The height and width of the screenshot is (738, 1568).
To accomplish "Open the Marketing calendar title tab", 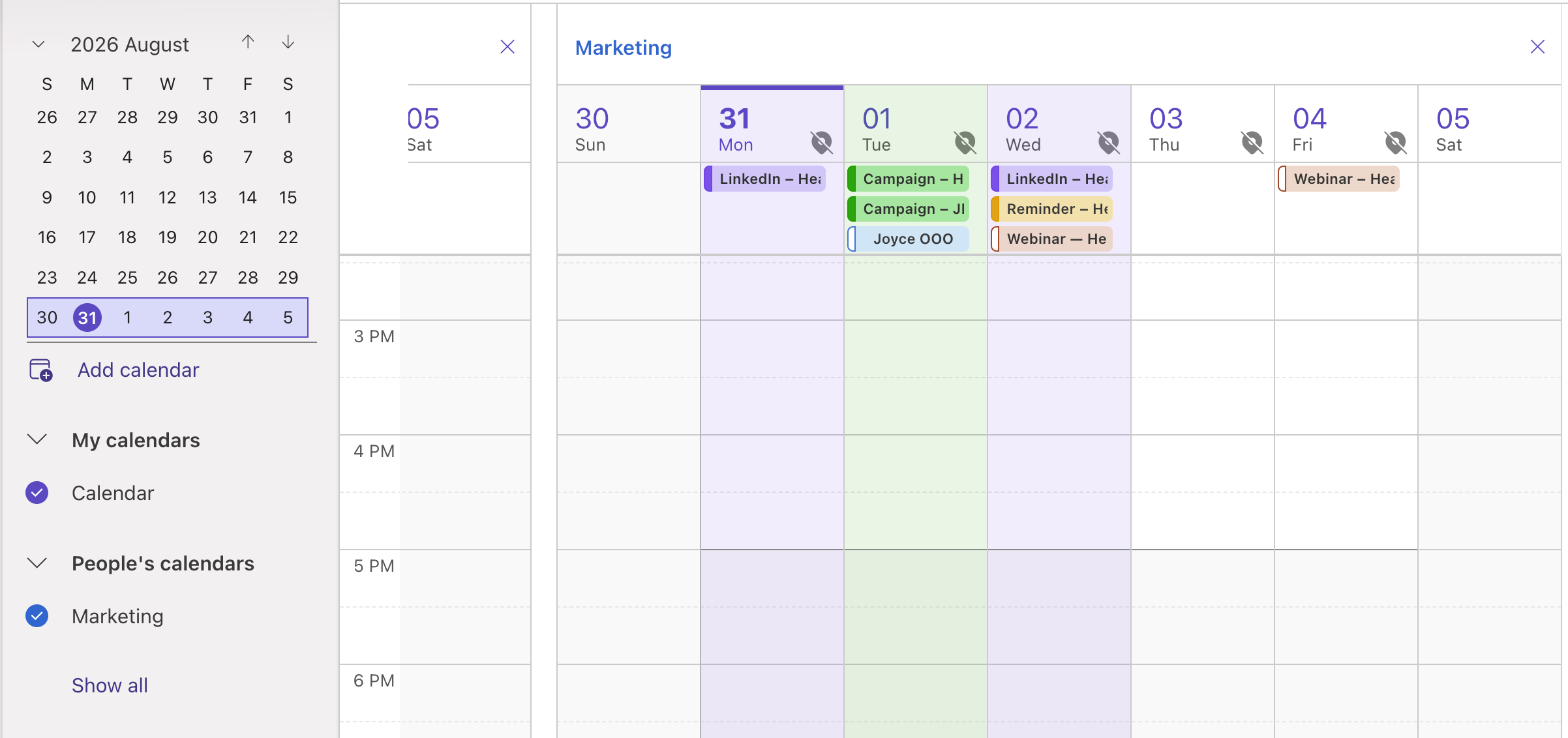I will 624,48.
